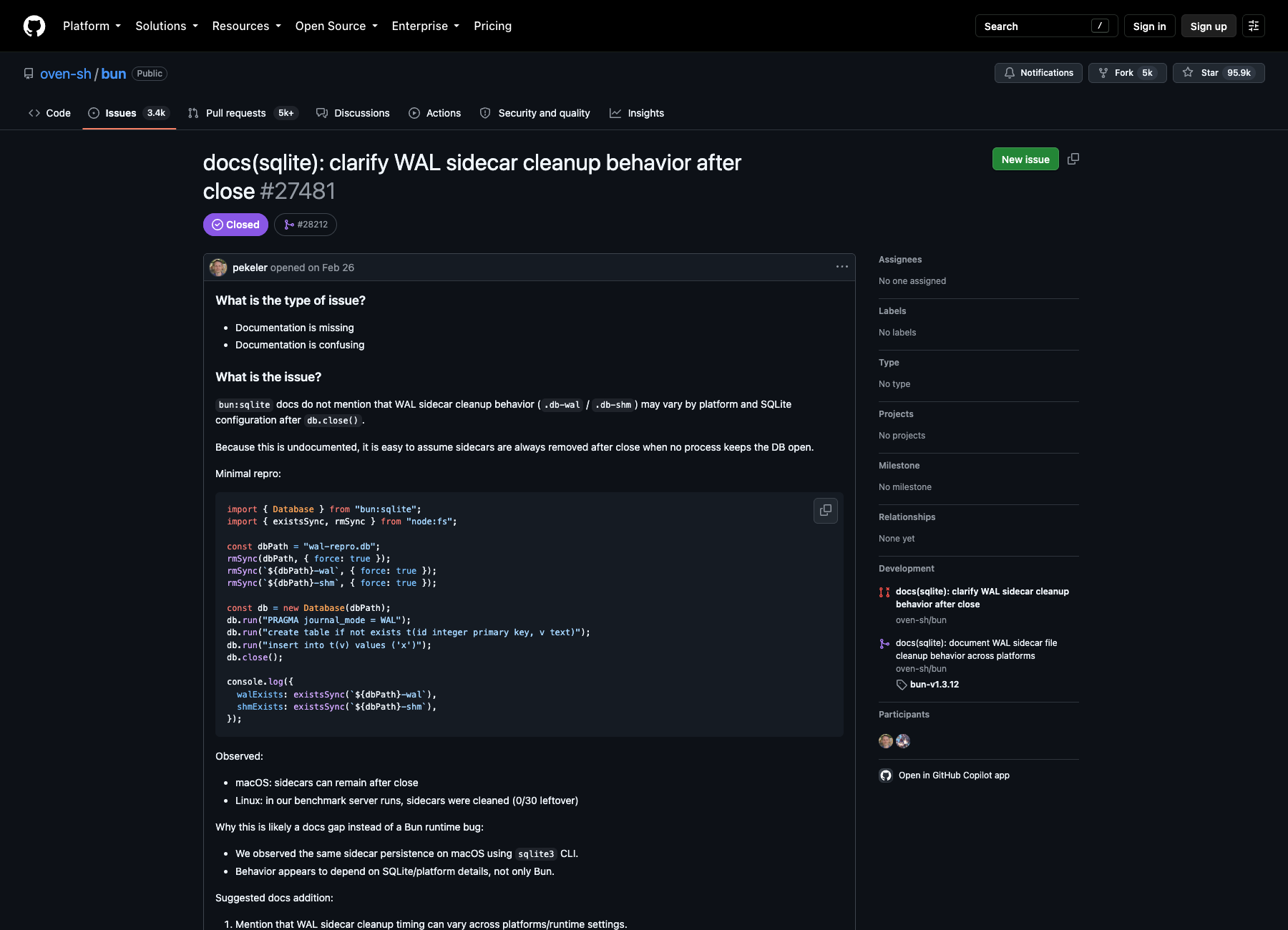The image size is (1288, 930).
Task: Open appearance settings icon in header
Action: coord(1254,26)
